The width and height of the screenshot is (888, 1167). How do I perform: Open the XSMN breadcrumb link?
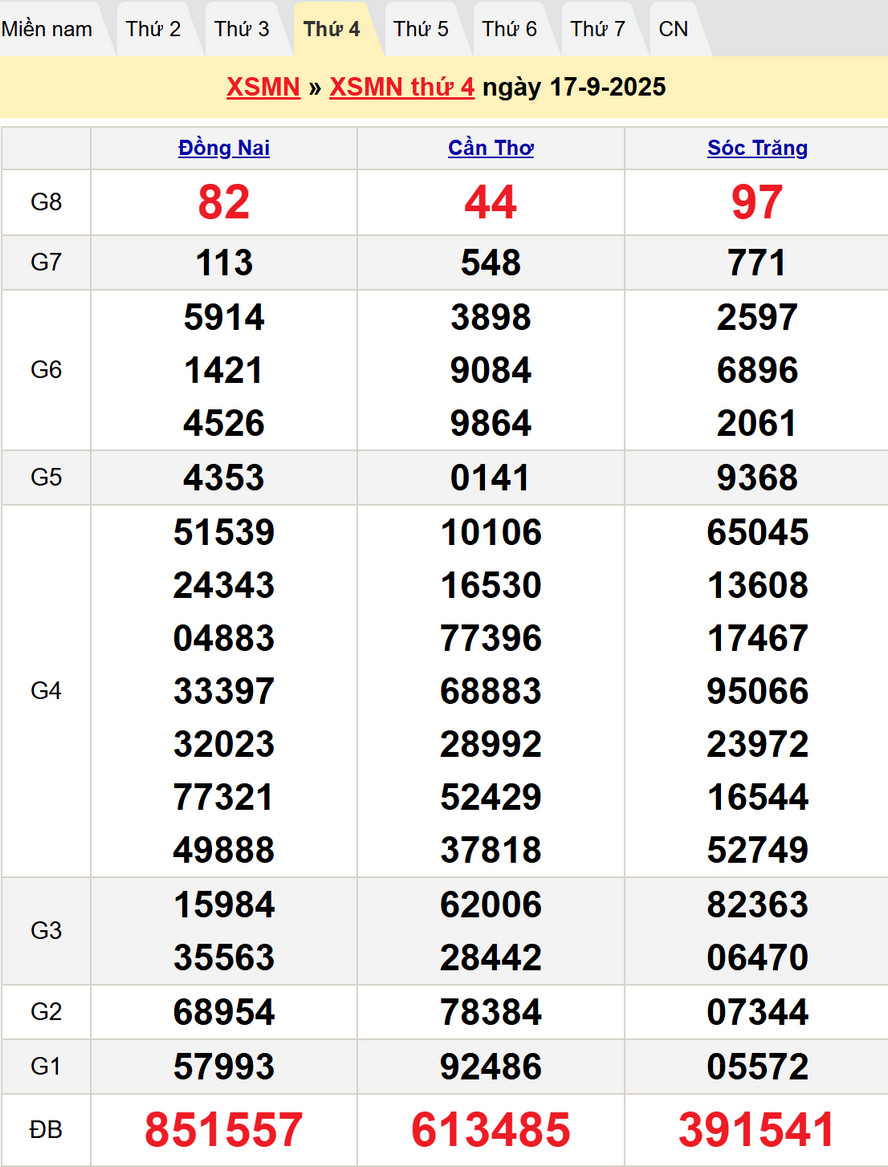point(263,87)
